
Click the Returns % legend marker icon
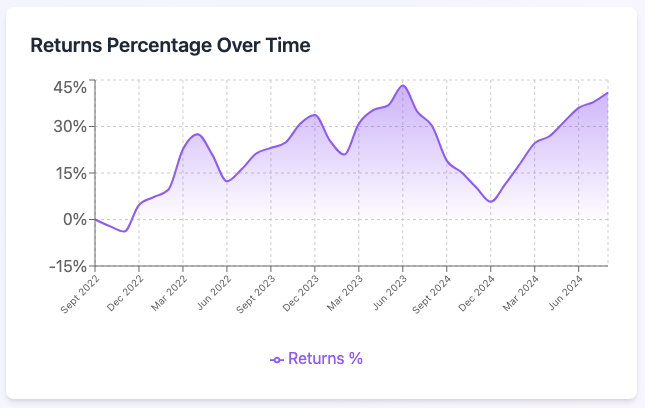[x=277, y=359]
